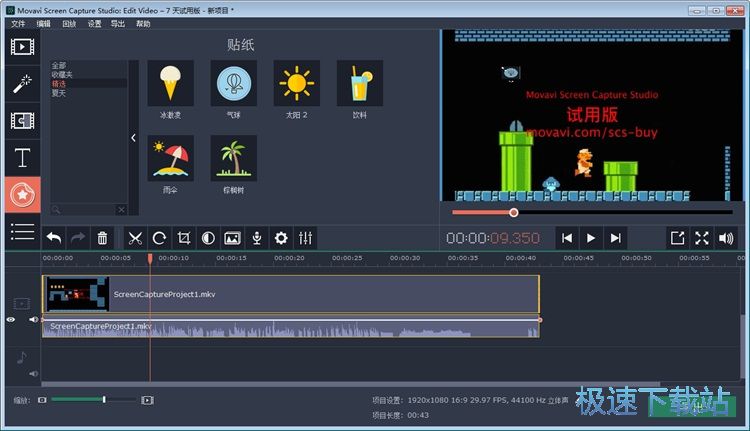This screenshot has width=750, height=431.
Task: Click the Undo arrow button
Action: pos(54,238)
